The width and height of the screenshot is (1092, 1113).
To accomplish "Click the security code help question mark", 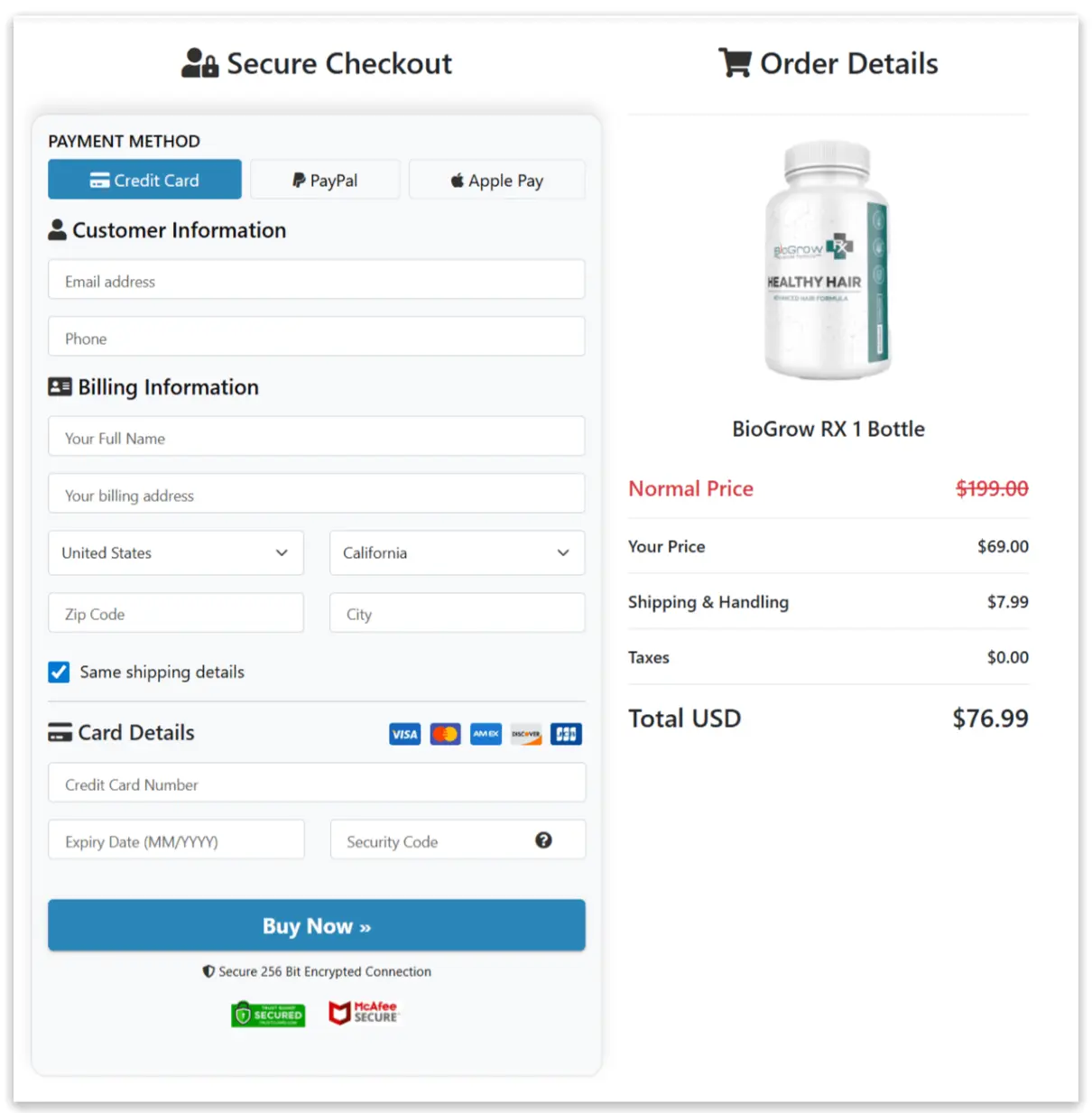I will (542, 840).
